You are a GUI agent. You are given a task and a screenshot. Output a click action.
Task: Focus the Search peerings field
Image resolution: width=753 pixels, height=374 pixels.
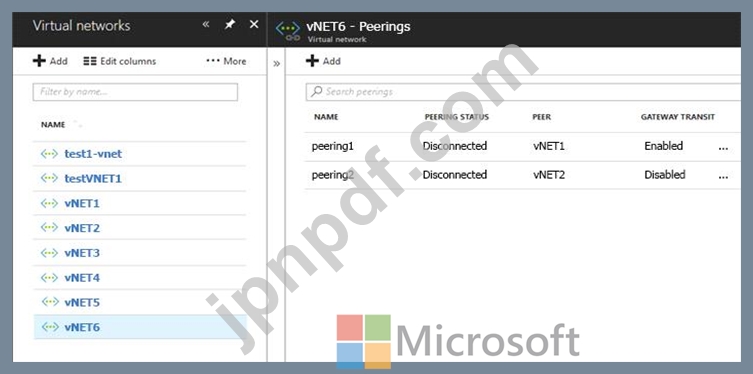pyautogui.click(x=523, y=92)
